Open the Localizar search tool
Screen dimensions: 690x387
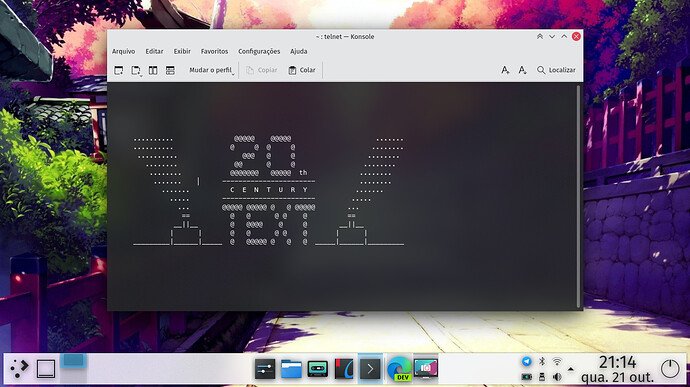[556, 70]
